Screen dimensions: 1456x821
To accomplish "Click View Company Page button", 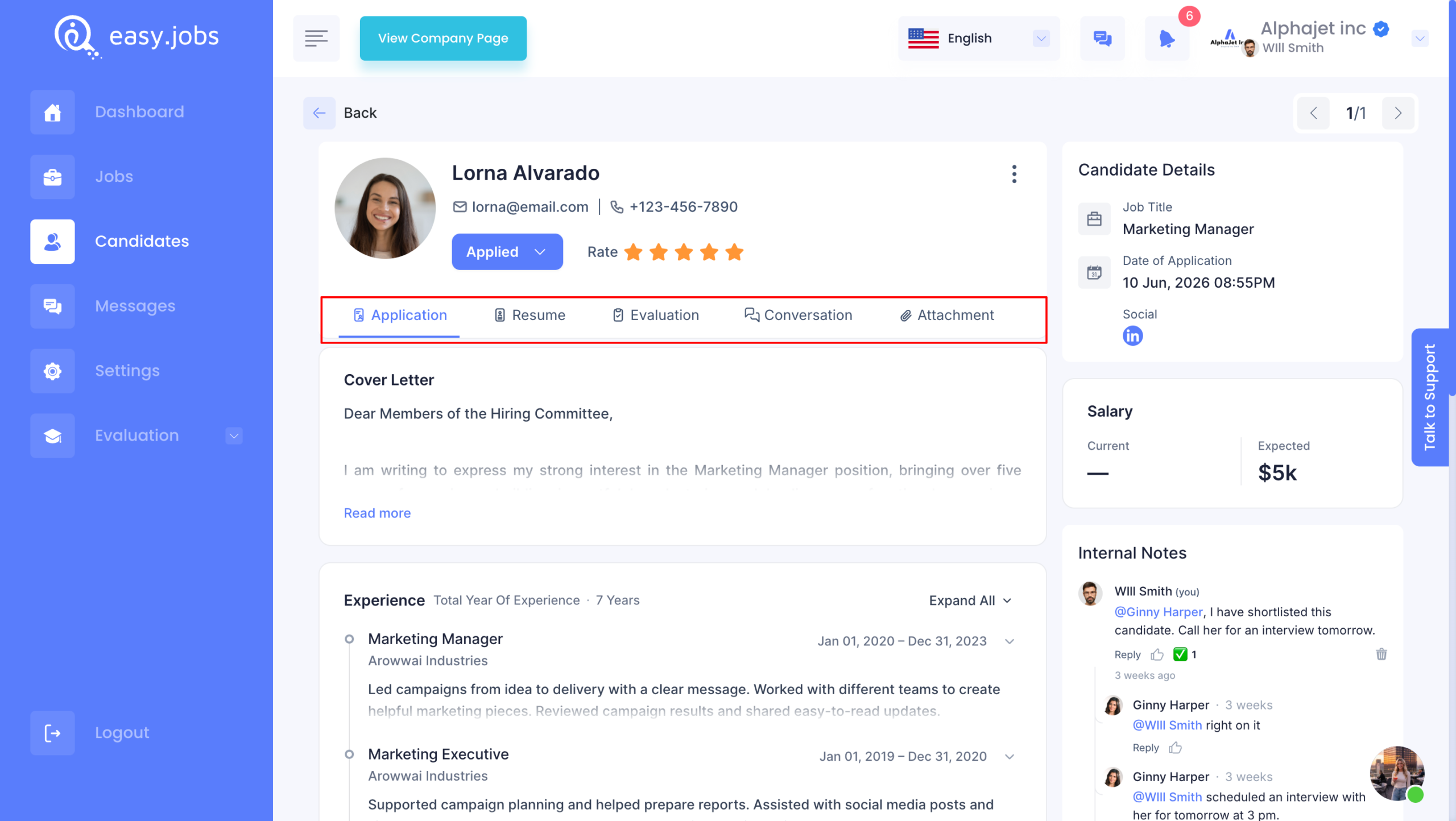I will [x=443, y=38].
